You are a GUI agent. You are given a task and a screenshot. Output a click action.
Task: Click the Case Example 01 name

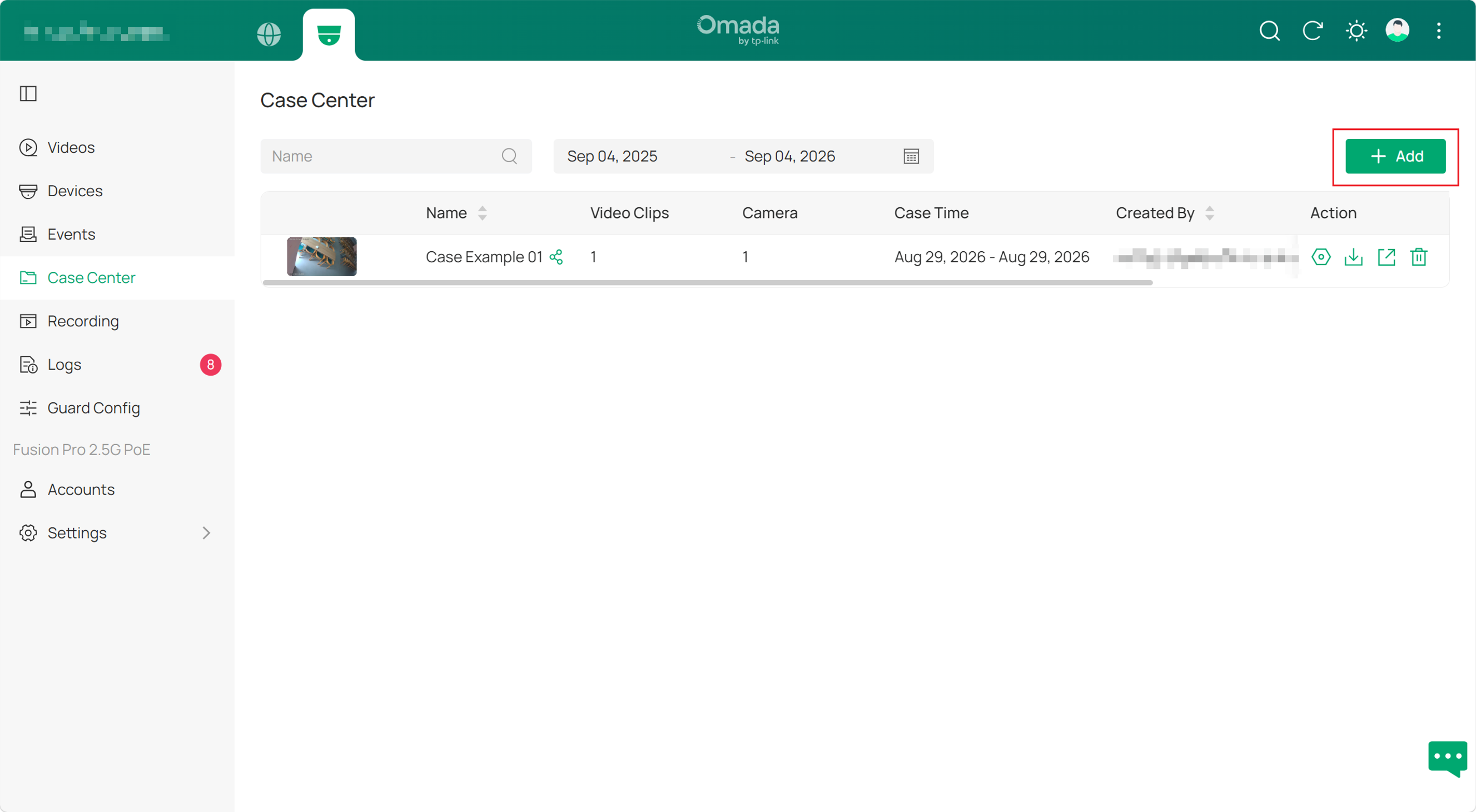tap(484, 257)
